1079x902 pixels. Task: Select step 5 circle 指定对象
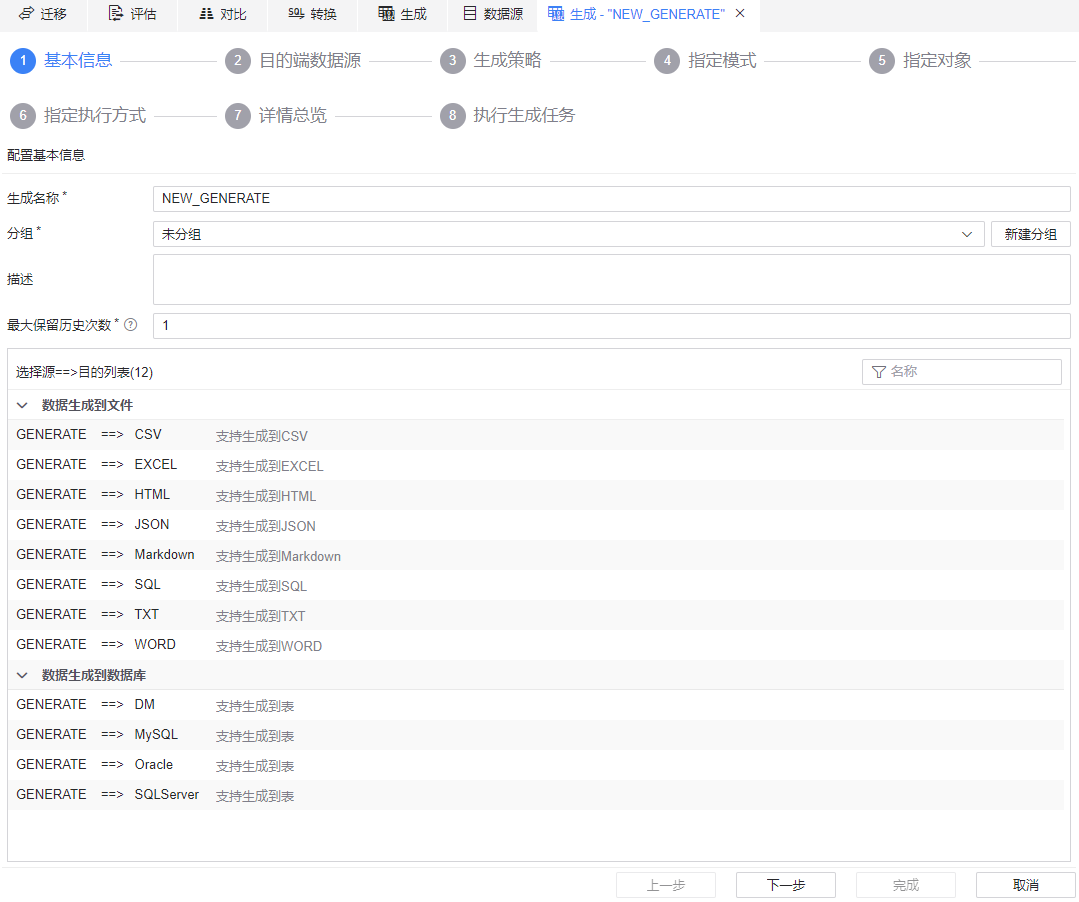click(x=882, y=61)
